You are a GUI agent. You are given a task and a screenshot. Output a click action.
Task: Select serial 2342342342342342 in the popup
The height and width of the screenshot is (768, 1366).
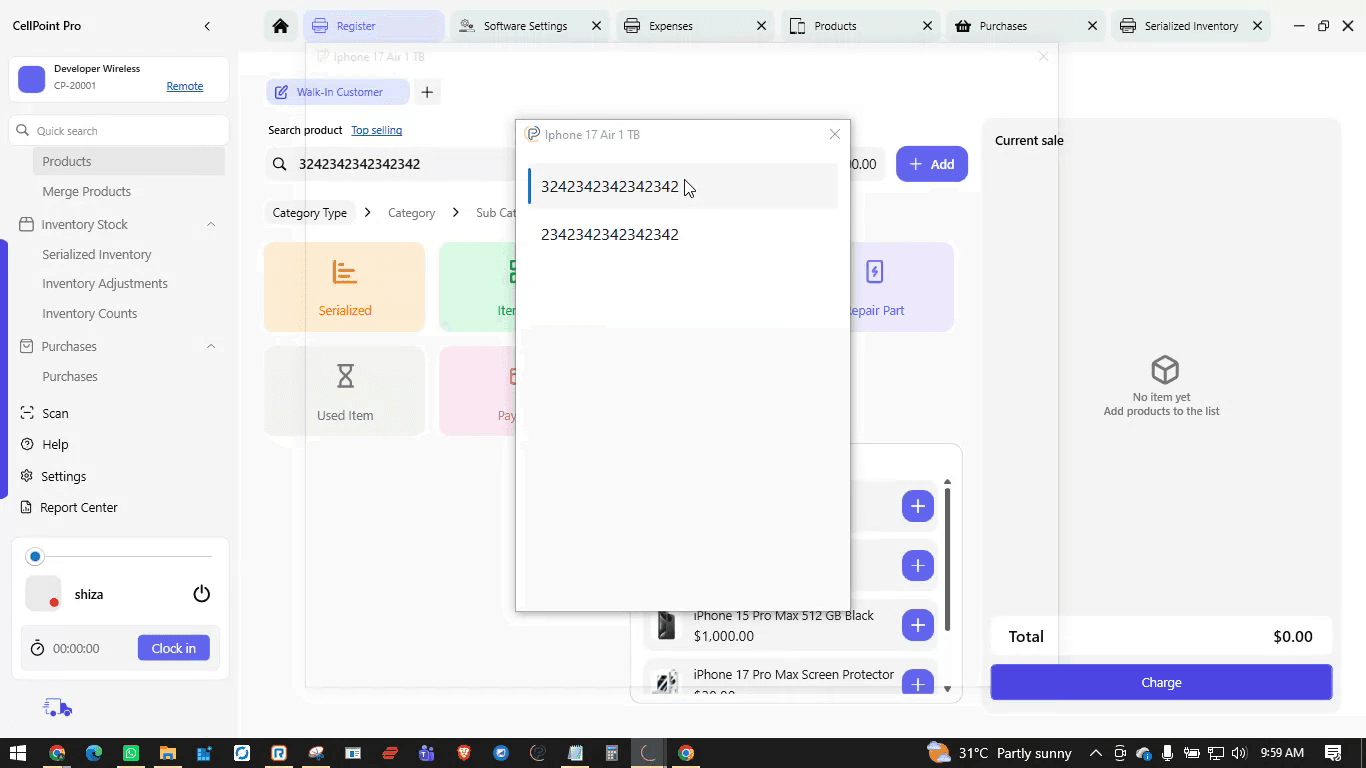tap(683, 234)
